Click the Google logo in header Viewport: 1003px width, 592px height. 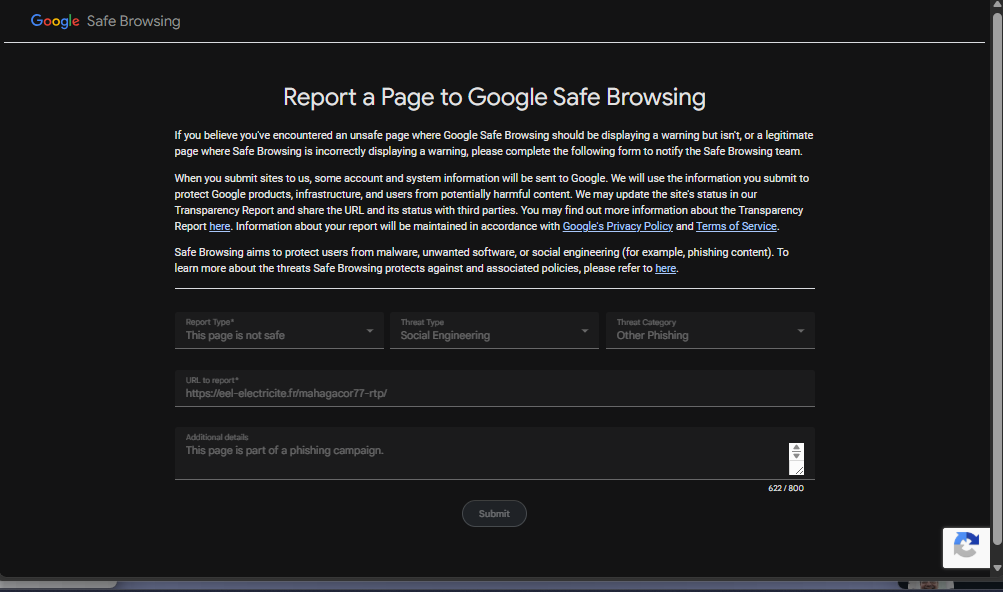[55, 21]
